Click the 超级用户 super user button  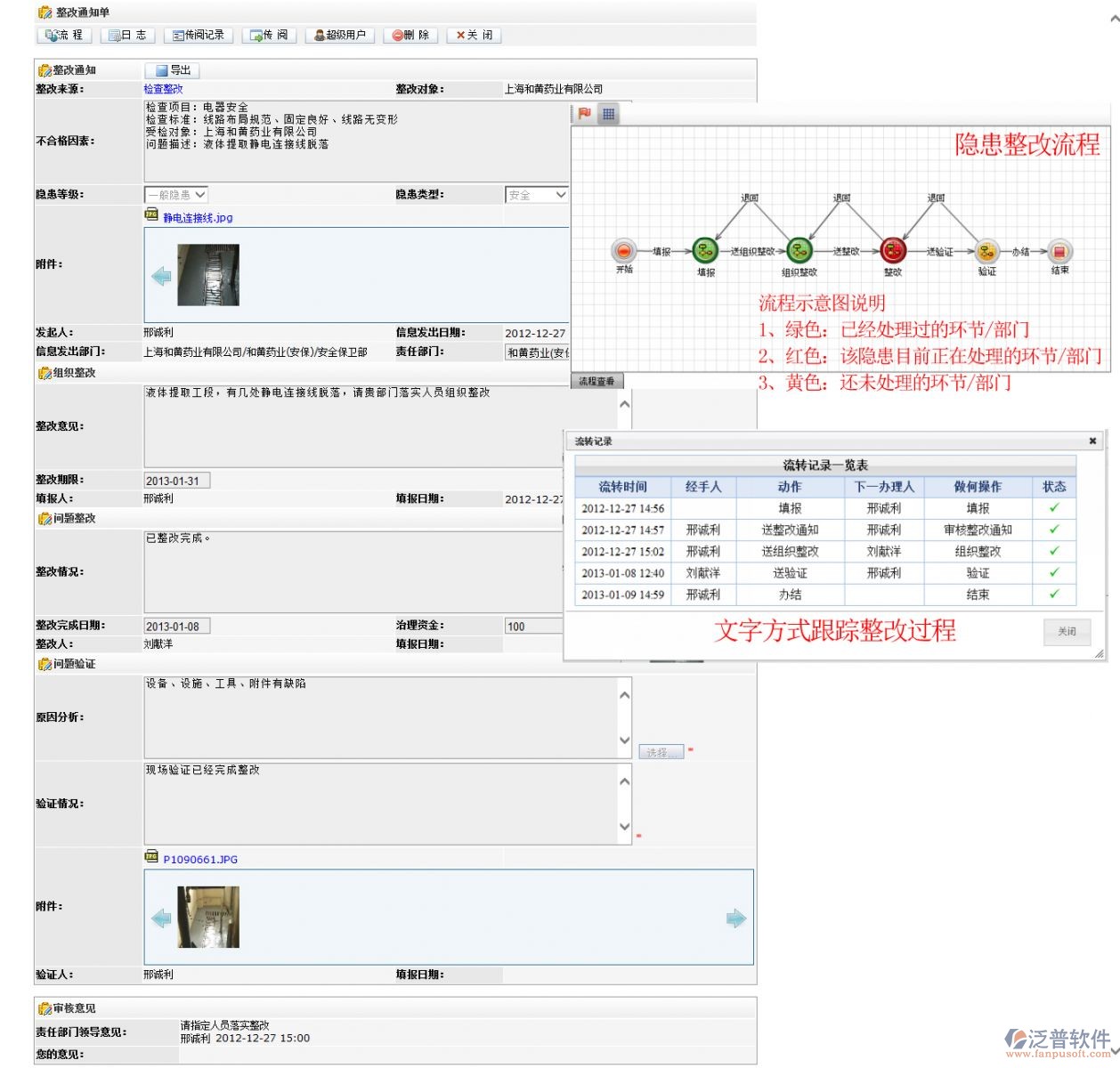340,36
